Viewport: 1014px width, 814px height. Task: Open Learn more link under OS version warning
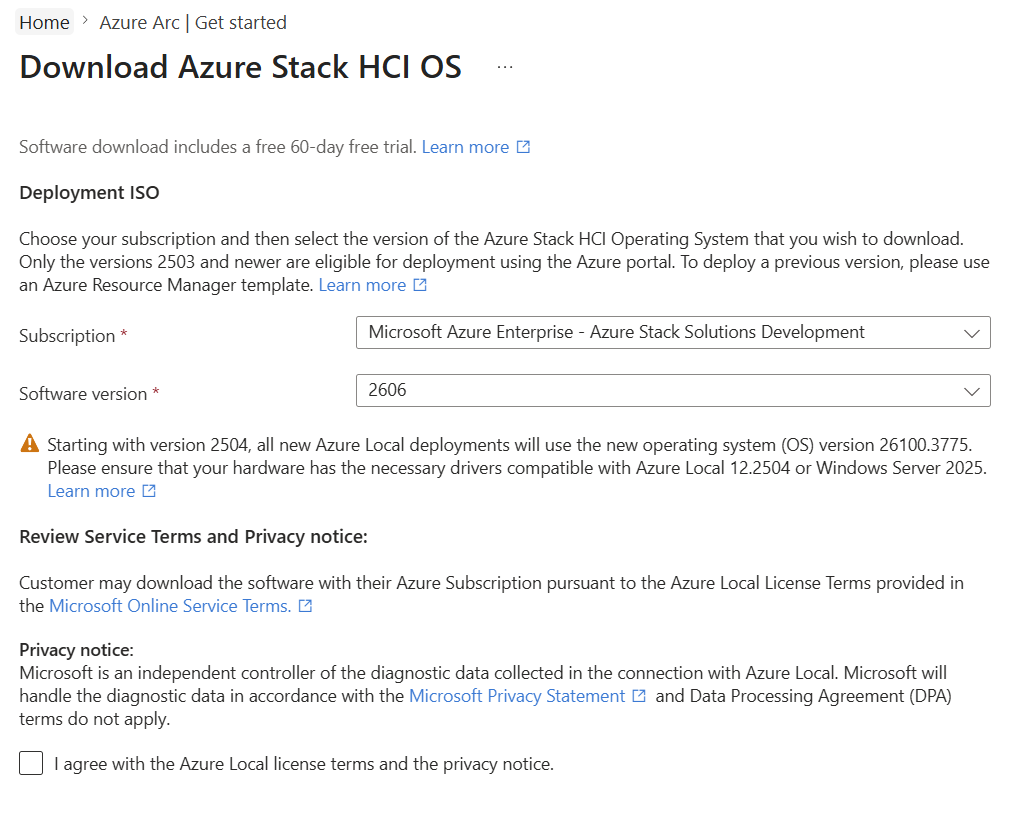click(x=91, y=491)
